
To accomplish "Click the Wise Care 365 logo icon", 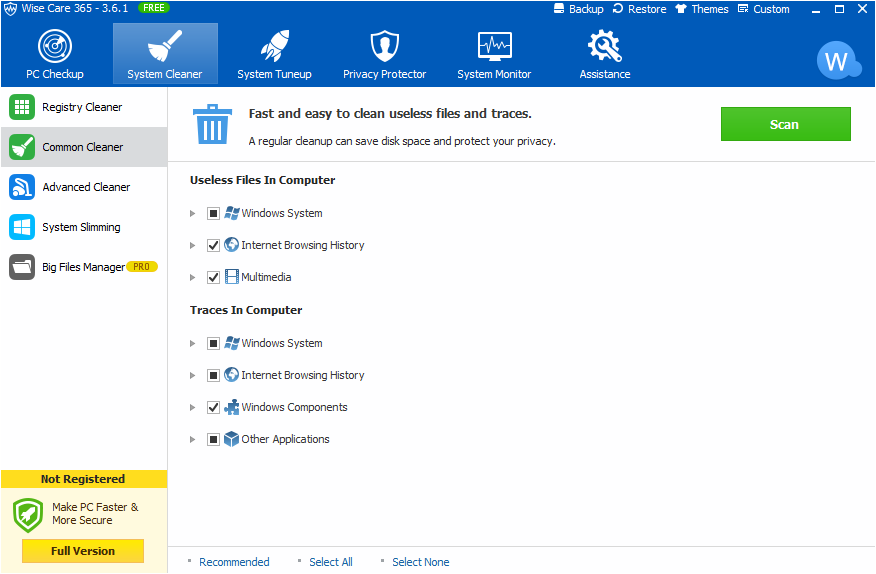I will click(x=11, y=8).
